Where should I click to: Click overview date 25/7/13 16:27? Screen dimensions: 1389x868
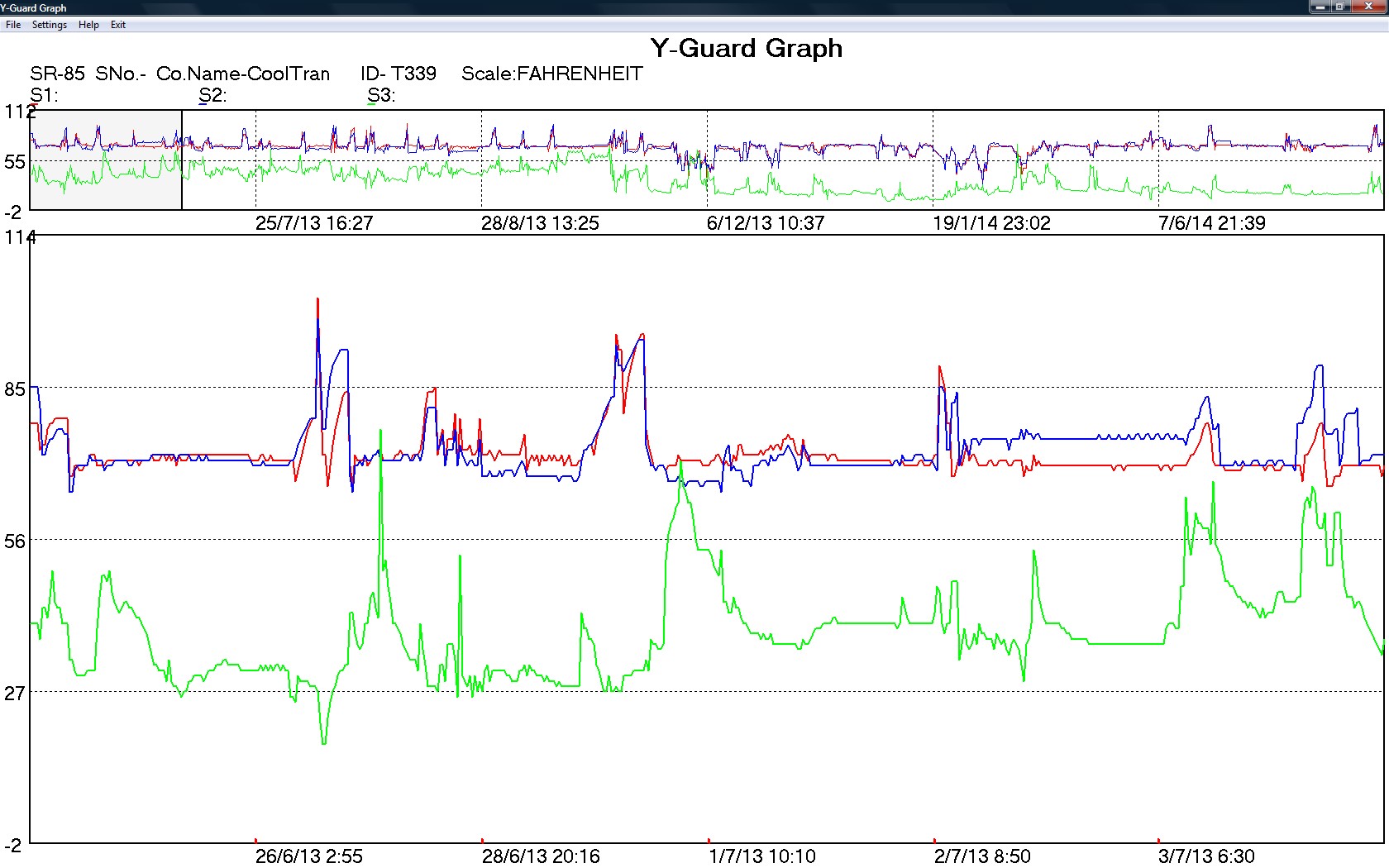coord(314,223)
